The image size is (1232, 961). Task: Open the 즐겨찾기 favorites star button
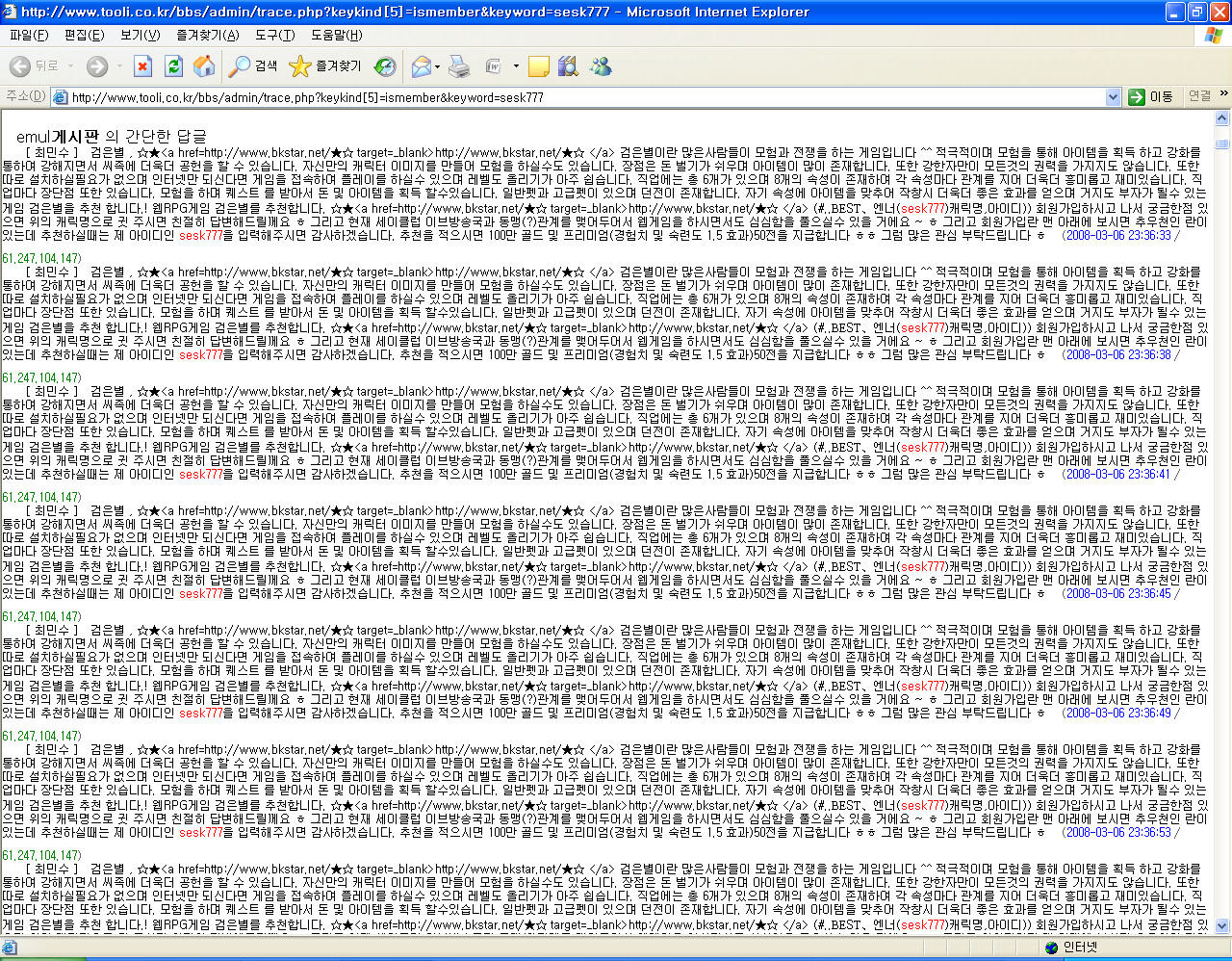325,66
